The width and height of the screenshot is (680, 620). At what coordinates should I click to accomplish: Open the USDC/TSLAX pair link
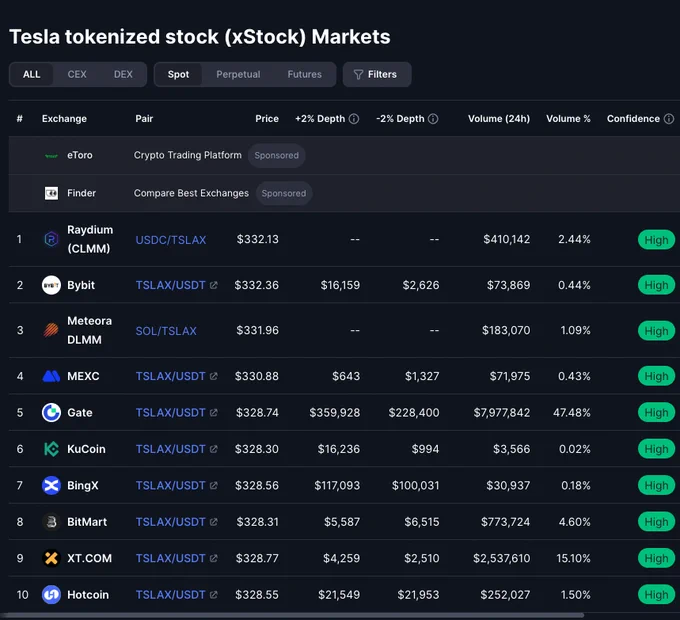pyautogui.click(x=171, y=240)
